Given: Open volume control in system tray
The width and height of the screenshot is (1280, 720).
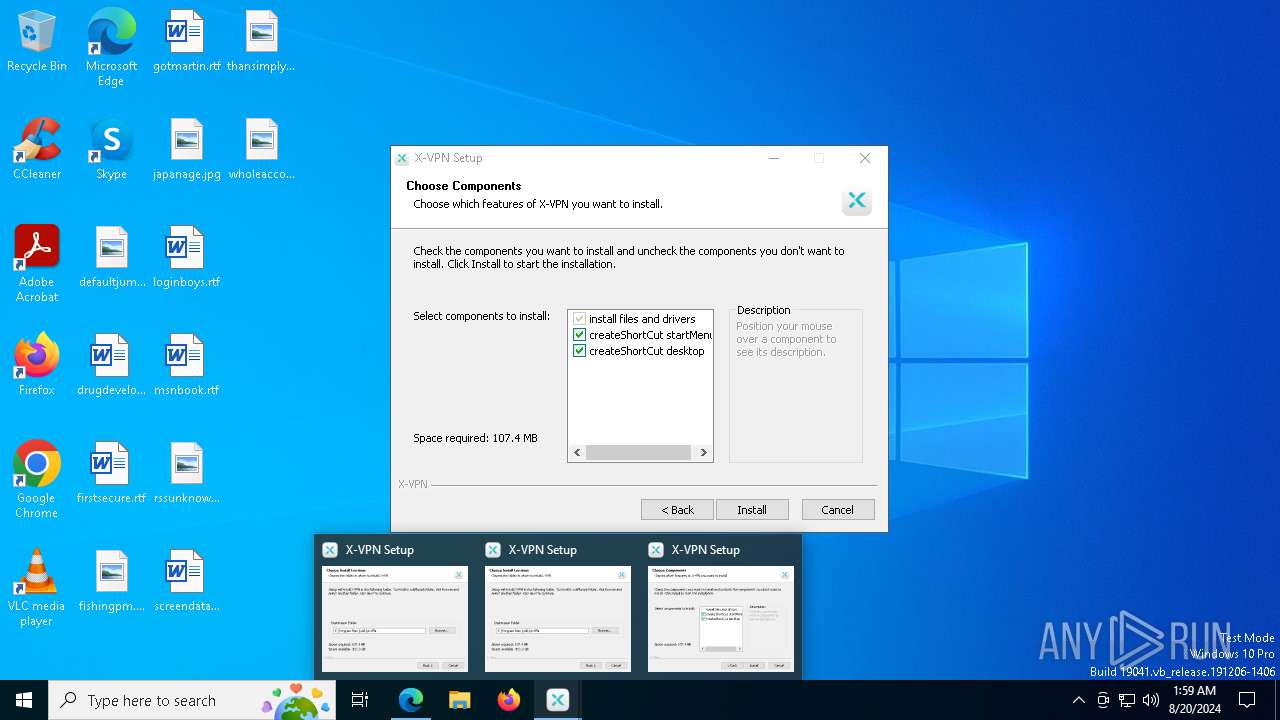Looking at the screenshot, I should pos(1151,700).
